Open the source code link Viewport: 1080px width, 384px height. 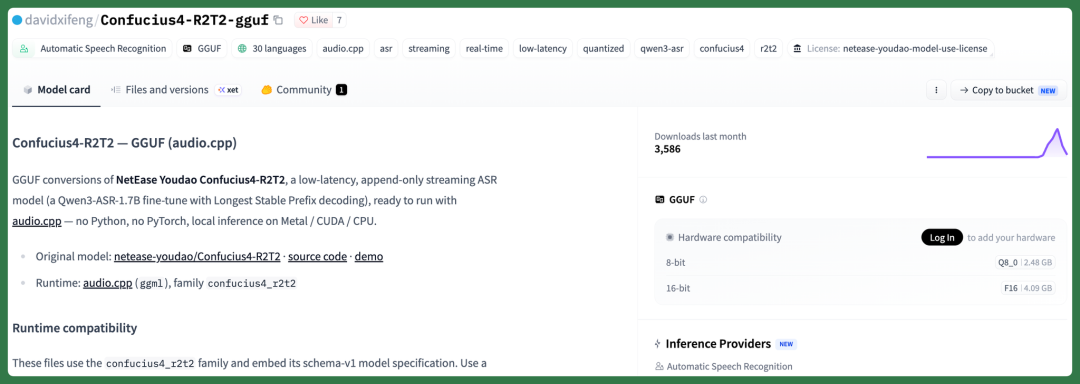318,256
